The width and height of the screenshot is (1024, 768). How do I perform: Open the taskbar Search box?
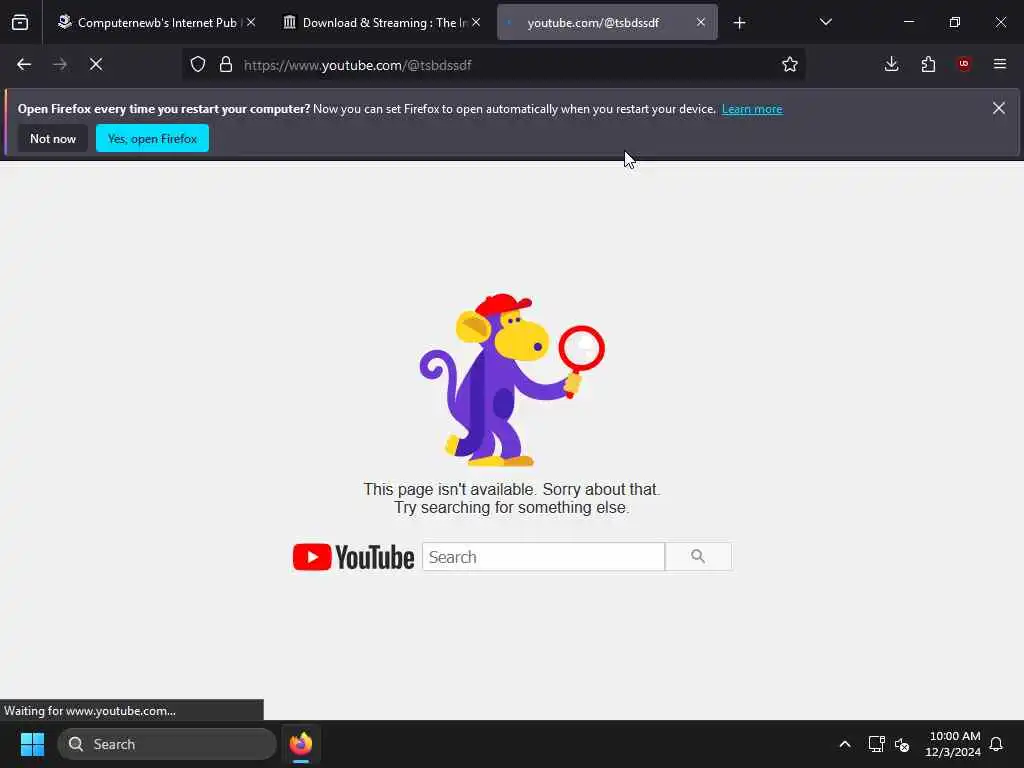[167, 744]
